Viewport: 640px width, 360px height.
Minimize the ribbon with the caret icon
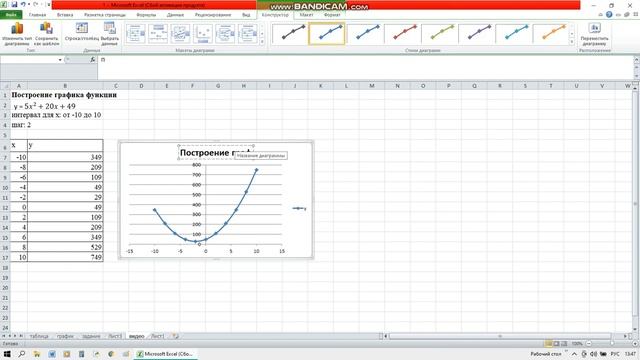click(x=600, y=15)
